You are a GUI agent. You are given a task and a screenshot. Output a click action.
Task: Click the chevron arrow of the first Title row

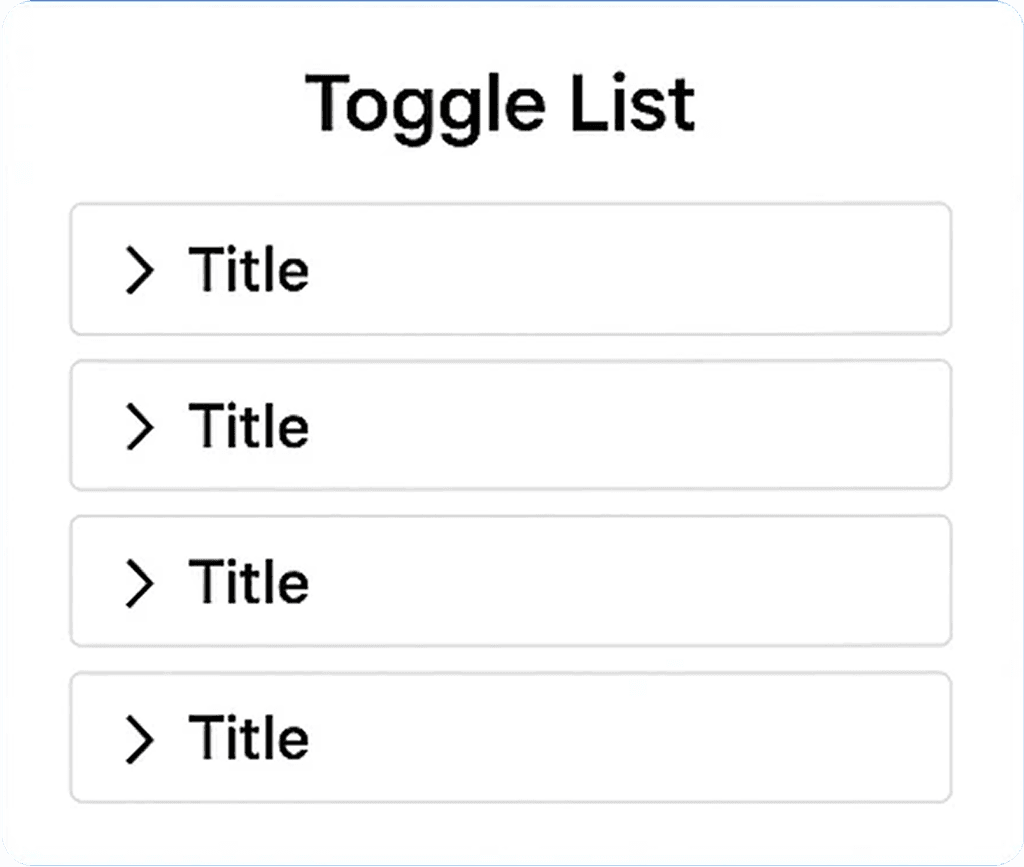[140, 270]
